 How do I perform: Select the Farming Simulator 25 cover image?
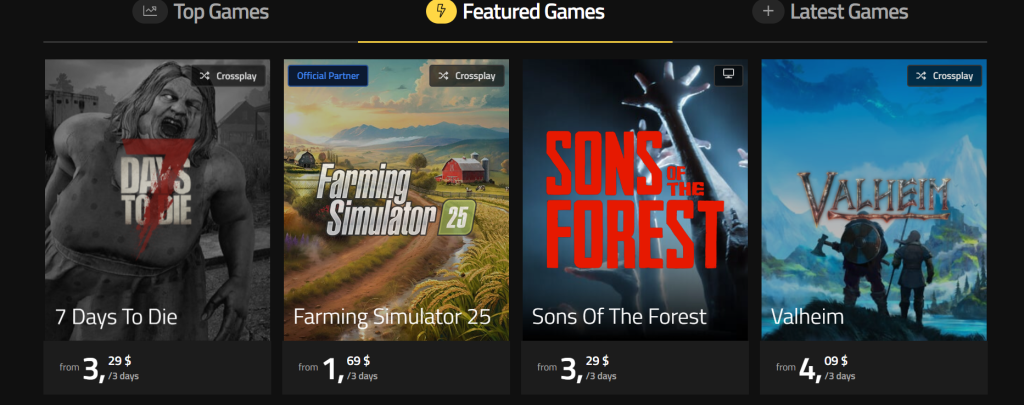coord(396,190)
